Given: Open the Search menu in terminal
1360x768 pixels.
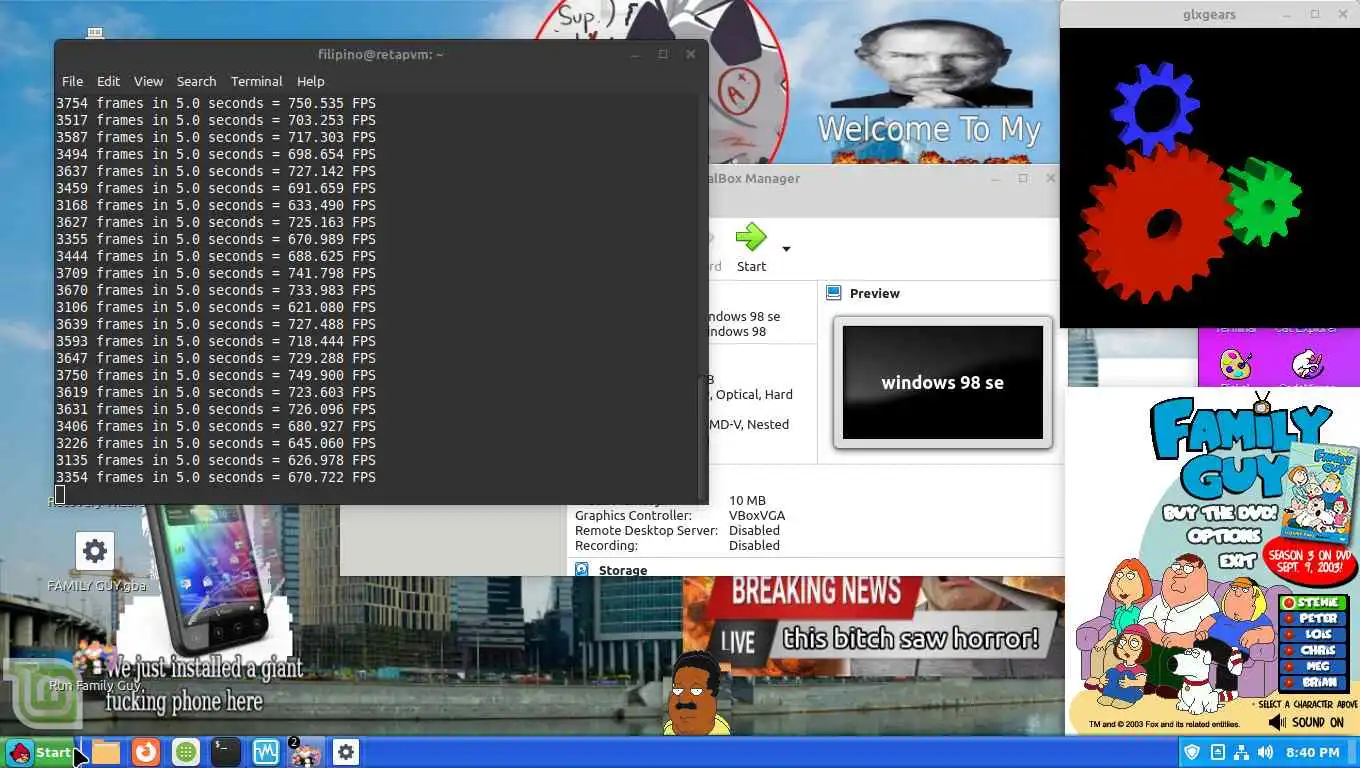Looking at the screenshot, I should point(196,81).
